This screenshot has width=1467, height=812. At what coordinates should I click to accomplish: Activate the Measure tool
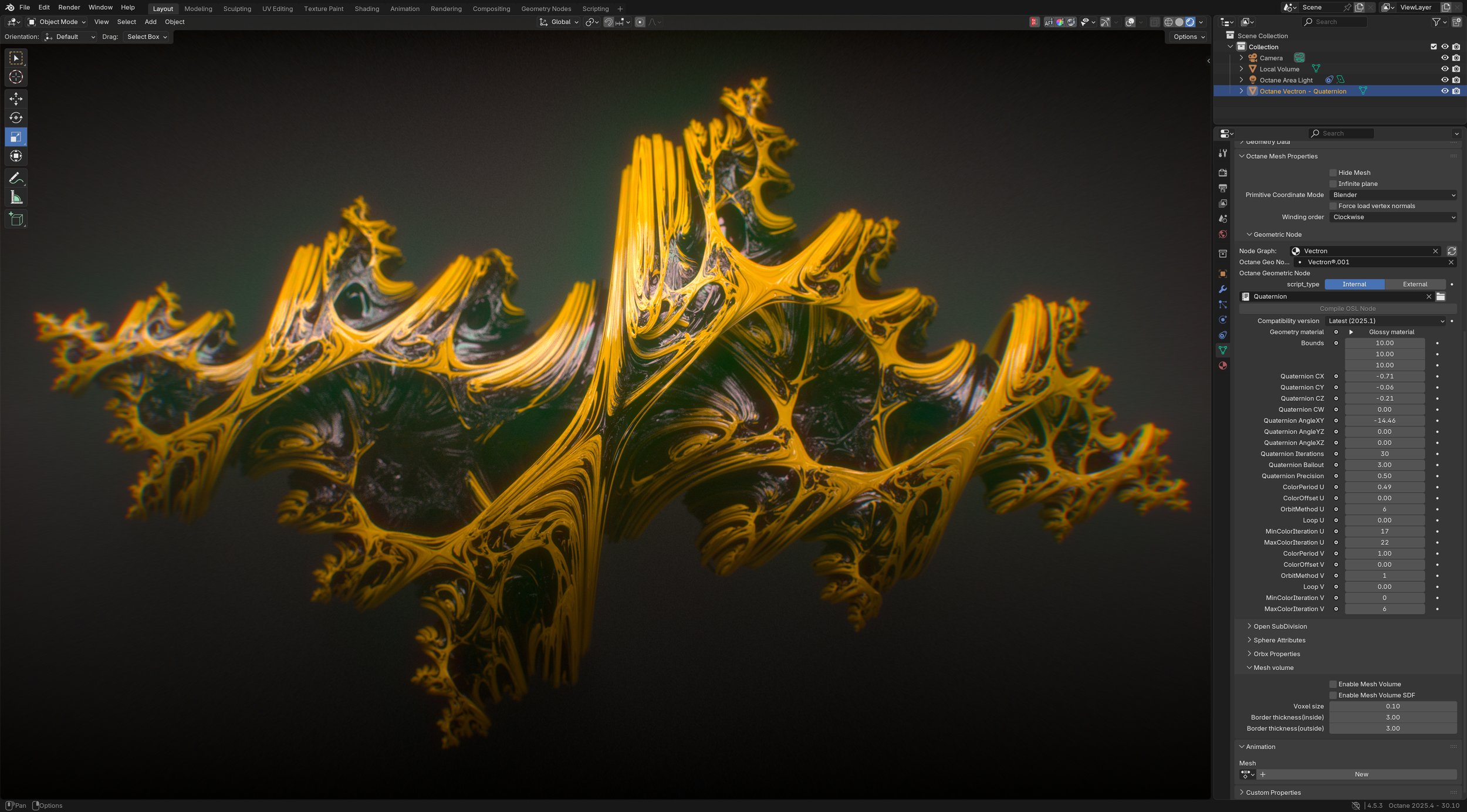pyautogui.click(x=16, y=197)
